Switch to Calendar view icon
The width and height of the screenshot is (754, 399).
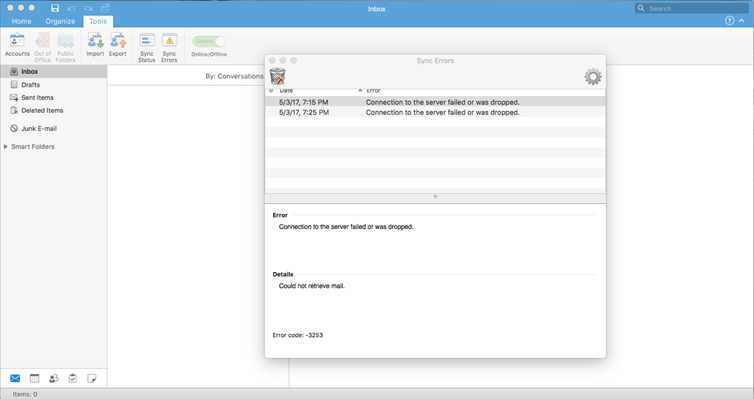34,378
